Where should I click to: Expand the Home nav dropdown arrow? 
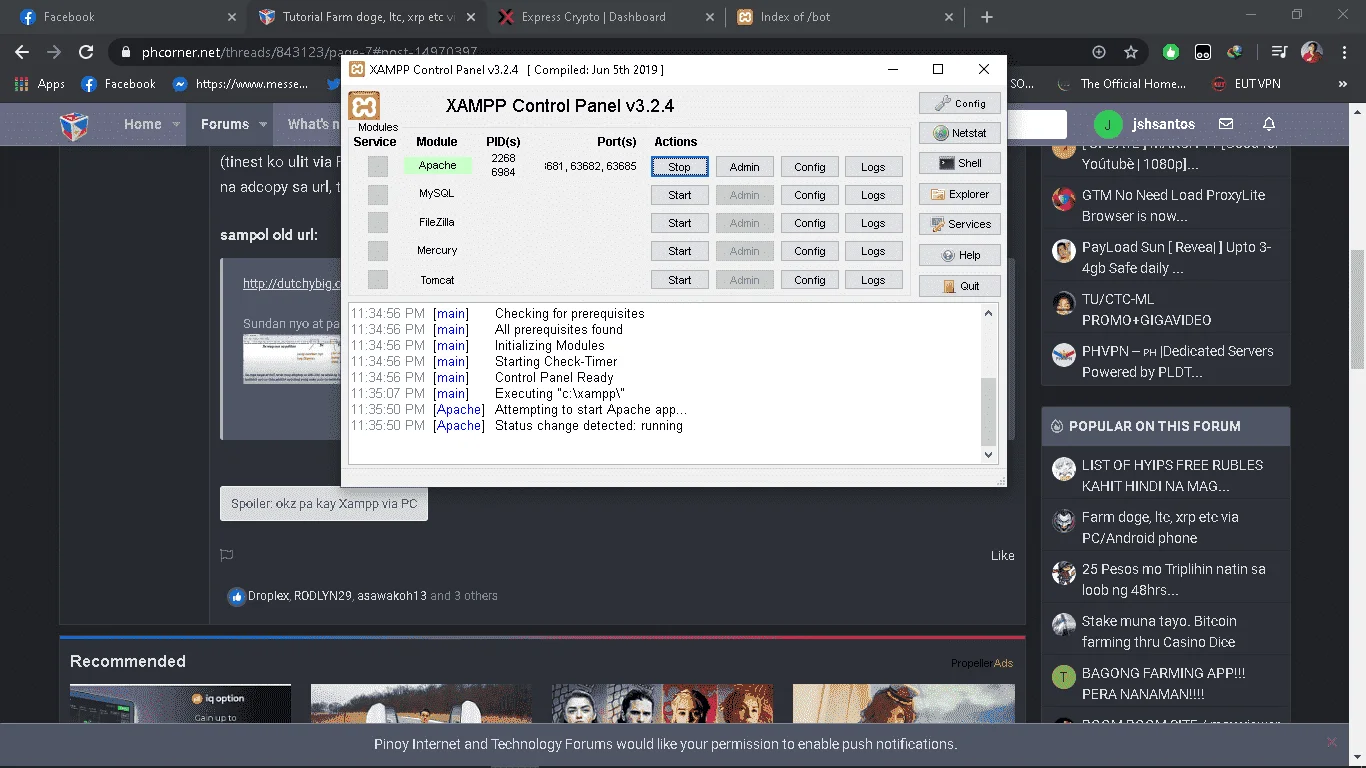176,125
